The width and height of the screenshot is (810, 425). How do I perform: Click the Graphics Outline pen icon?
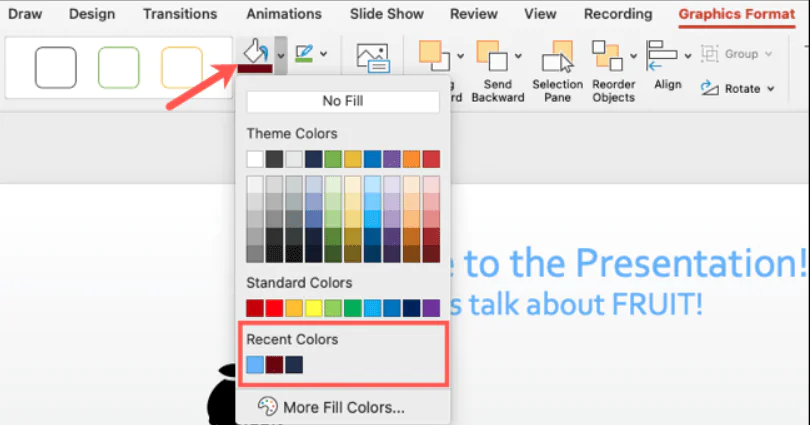tap(304, 54)
